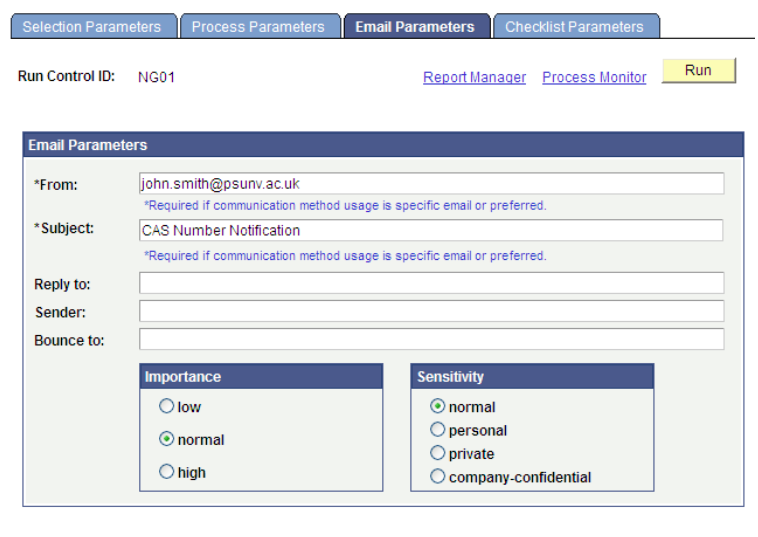Set Importance to high
The height and width of the screenshot is (537, 758).
(166, 471)
